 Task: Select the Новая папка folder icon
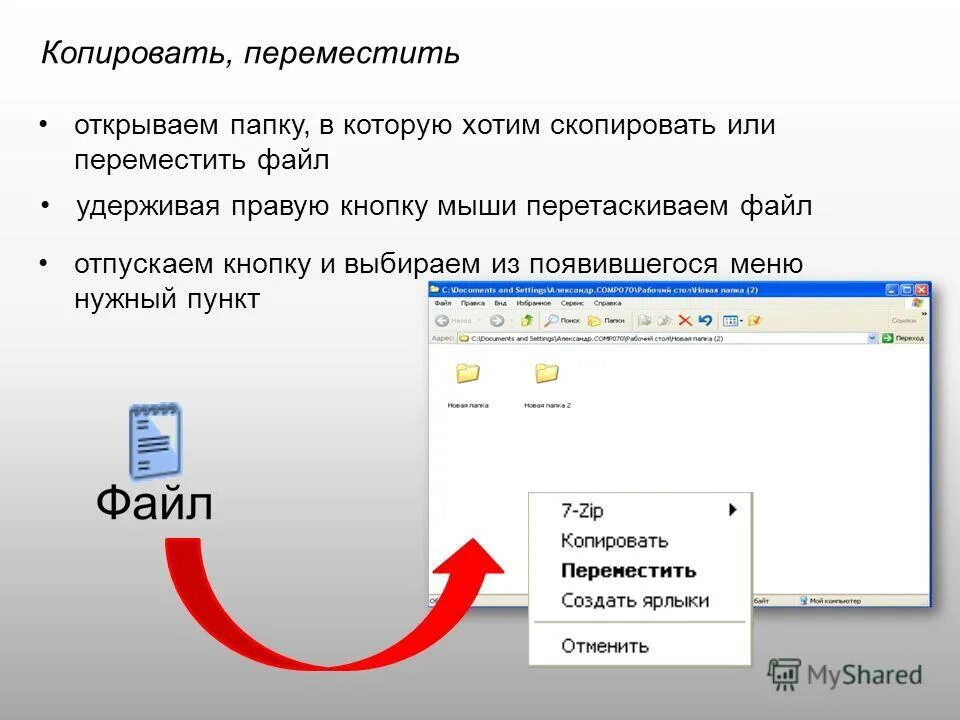pos(468,372)
